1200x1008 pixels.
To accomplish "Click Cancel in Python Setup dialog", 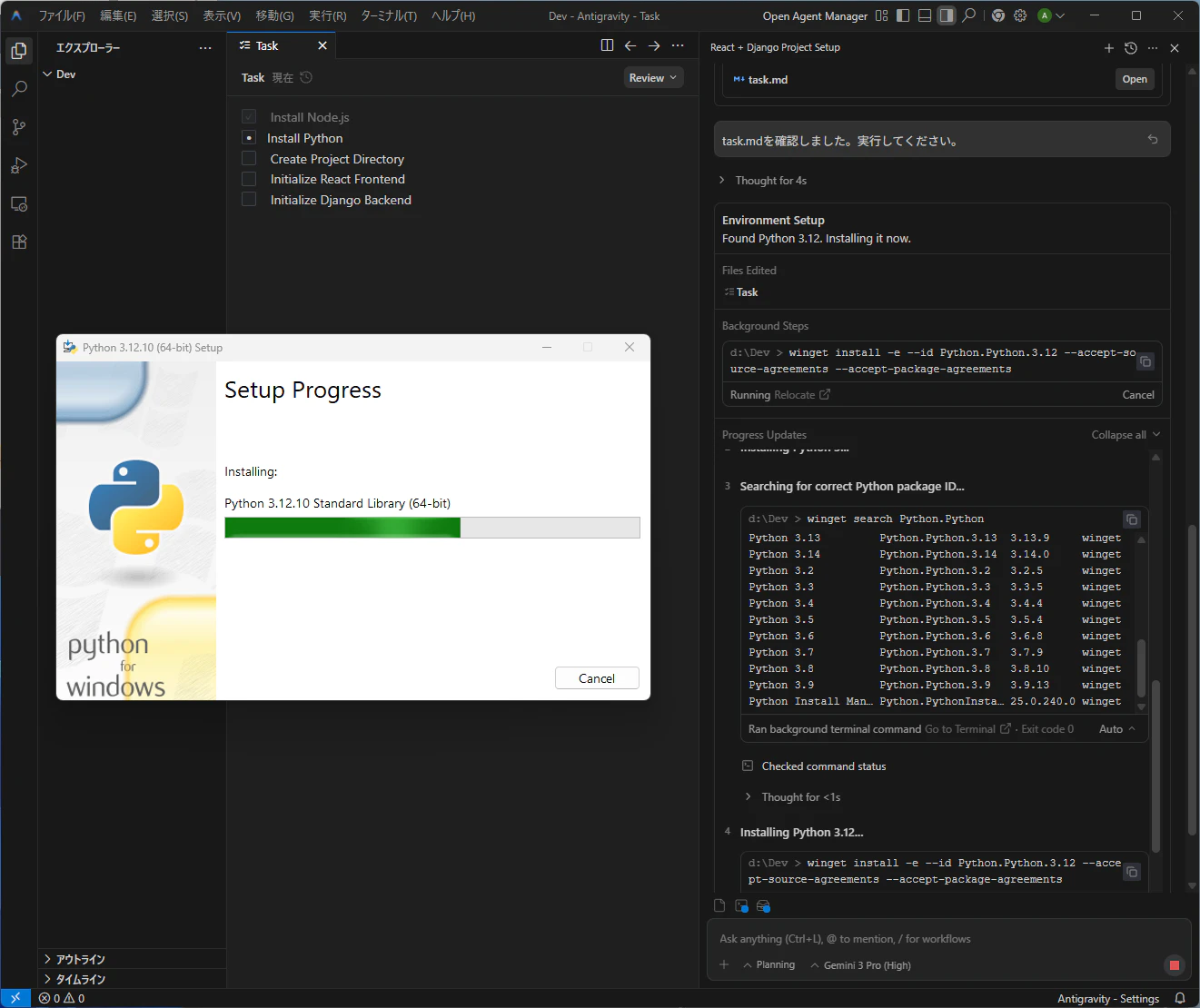I will point(597,678).
